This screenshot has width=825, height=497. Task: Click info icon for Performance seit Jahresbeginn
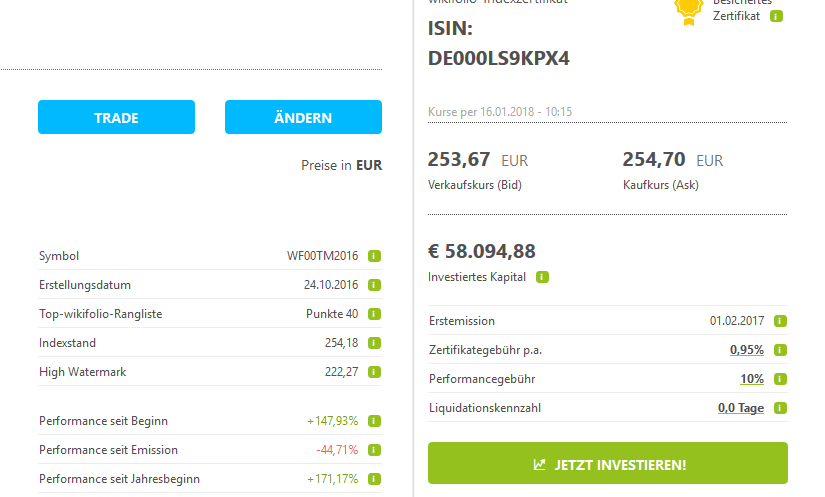[x=374, y=479]
